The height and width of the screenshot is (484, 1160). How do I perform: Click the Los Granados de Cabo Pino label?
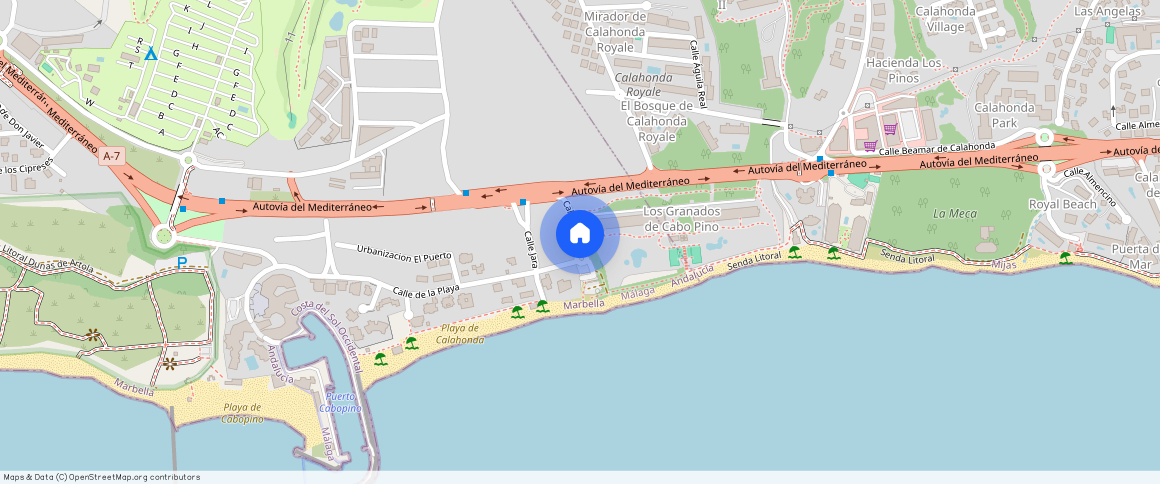[682, 218]
